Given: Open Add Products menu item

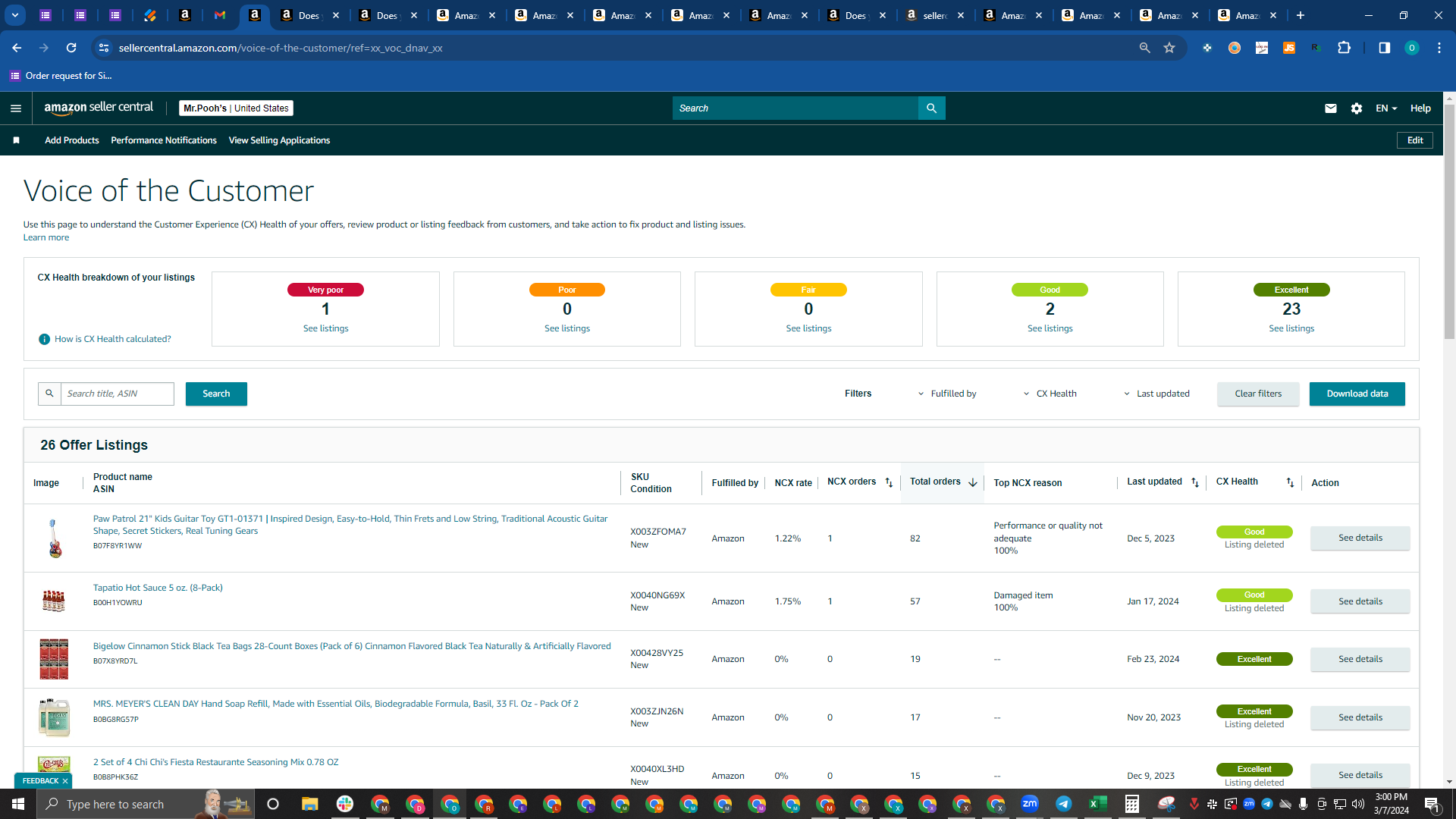Looking at the screenshot, I should tap(71, 140).
